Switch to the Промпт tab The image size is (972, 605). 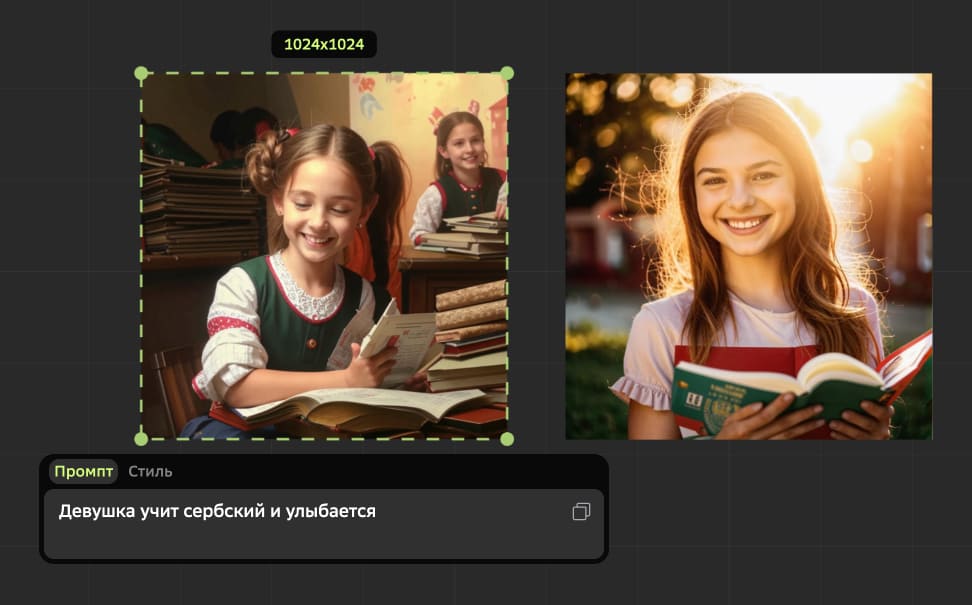83,471
